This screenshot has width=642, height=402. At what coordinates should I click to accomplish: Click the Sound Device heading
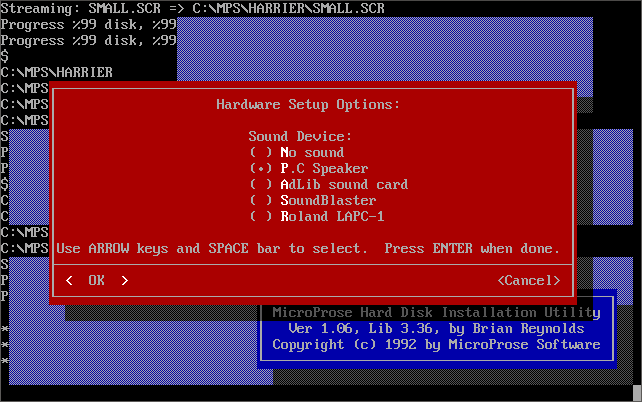click(x=300, y=136)
